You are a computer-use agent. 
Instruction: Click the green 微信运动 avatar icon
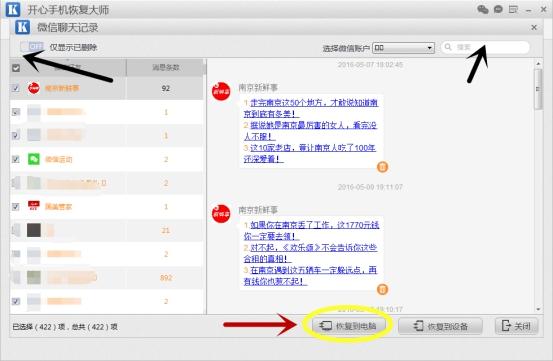(34, 159)
